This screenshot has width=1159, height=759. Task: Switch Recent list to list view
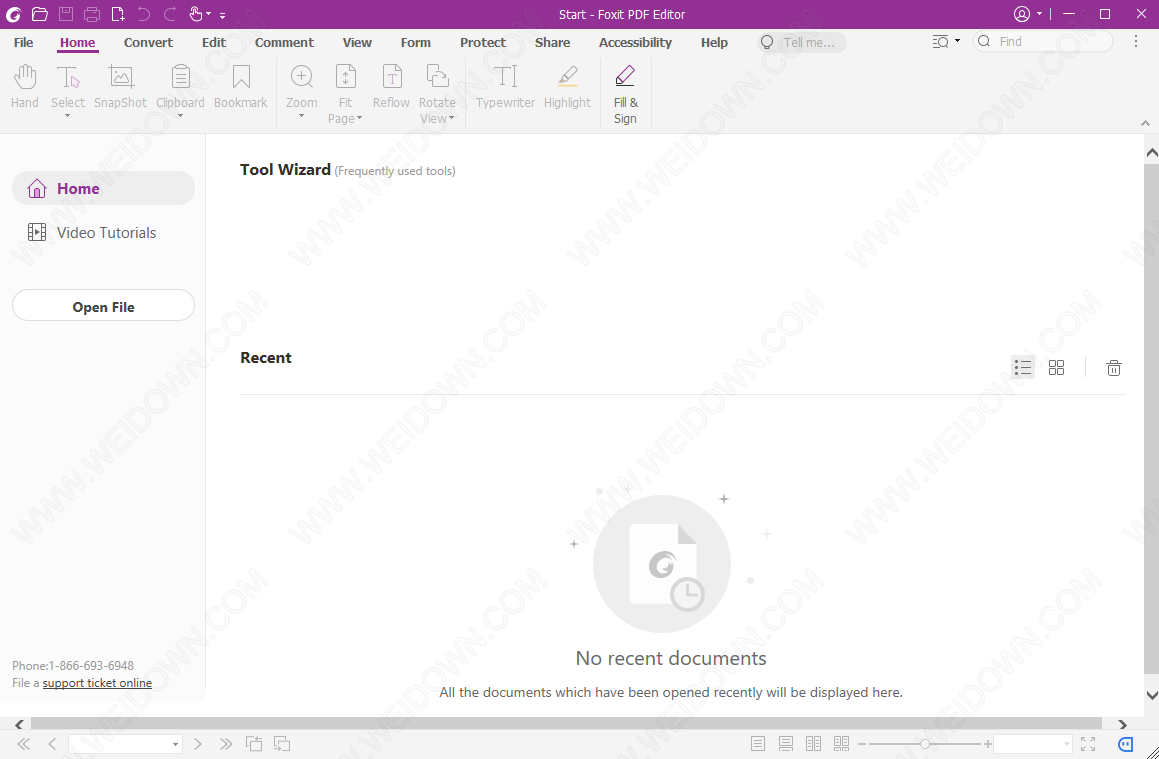1023,367
